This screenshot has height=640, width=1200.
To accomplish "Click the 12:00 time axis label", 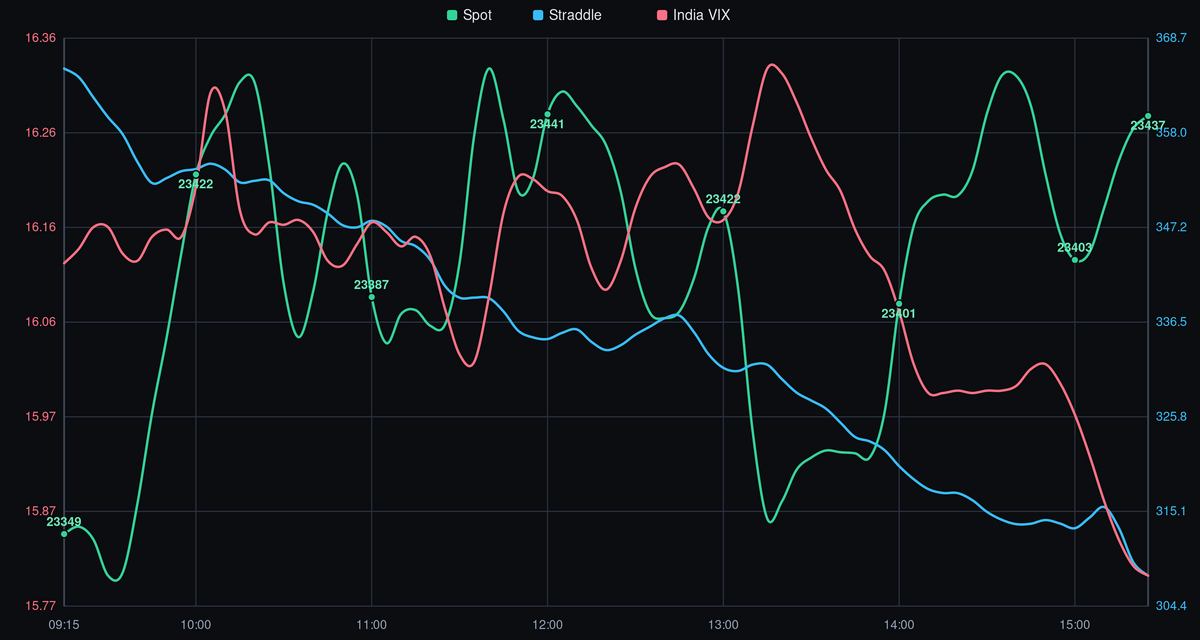I will coord(547,624).
